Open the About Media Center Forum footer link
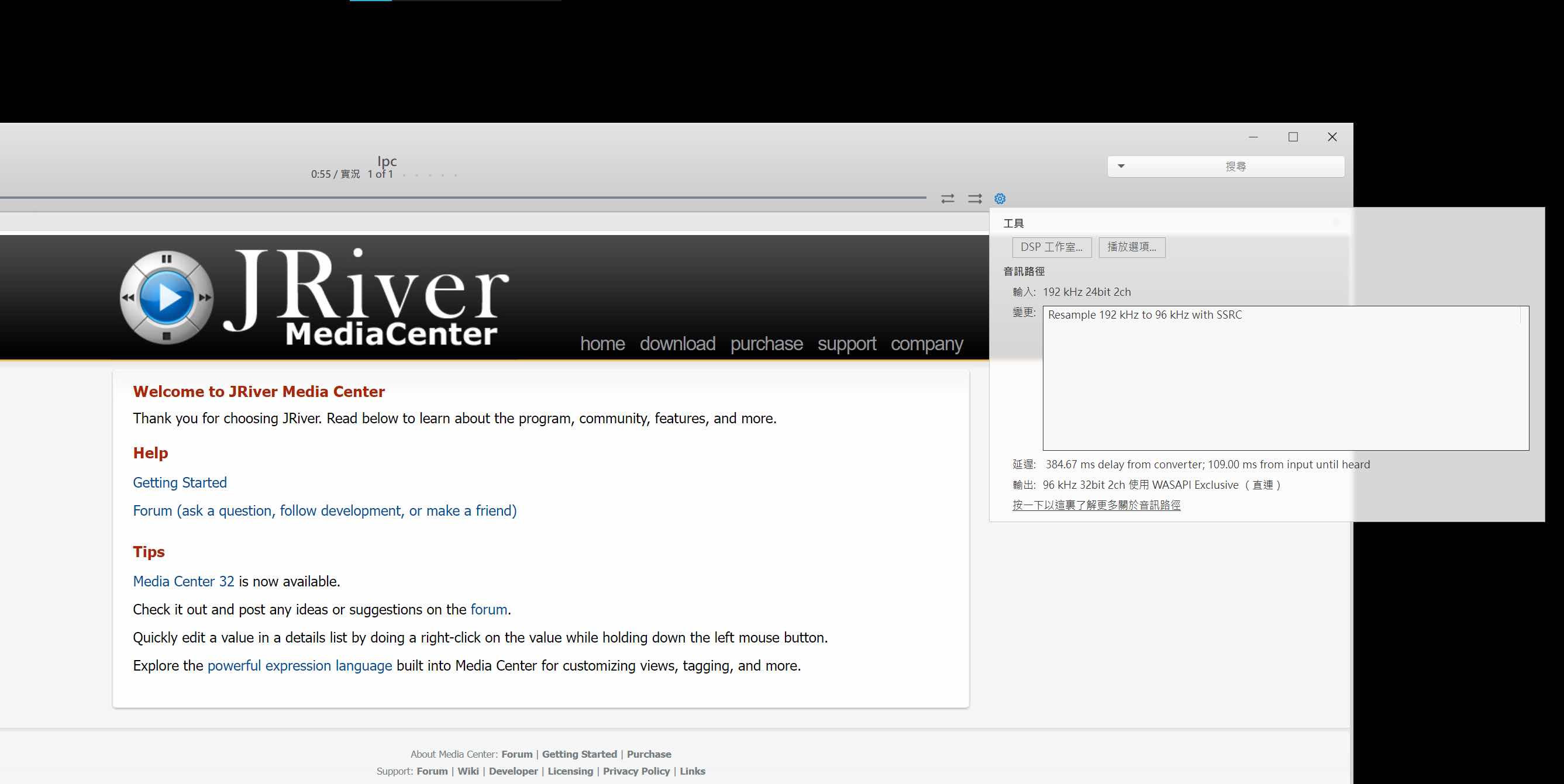 516,754
